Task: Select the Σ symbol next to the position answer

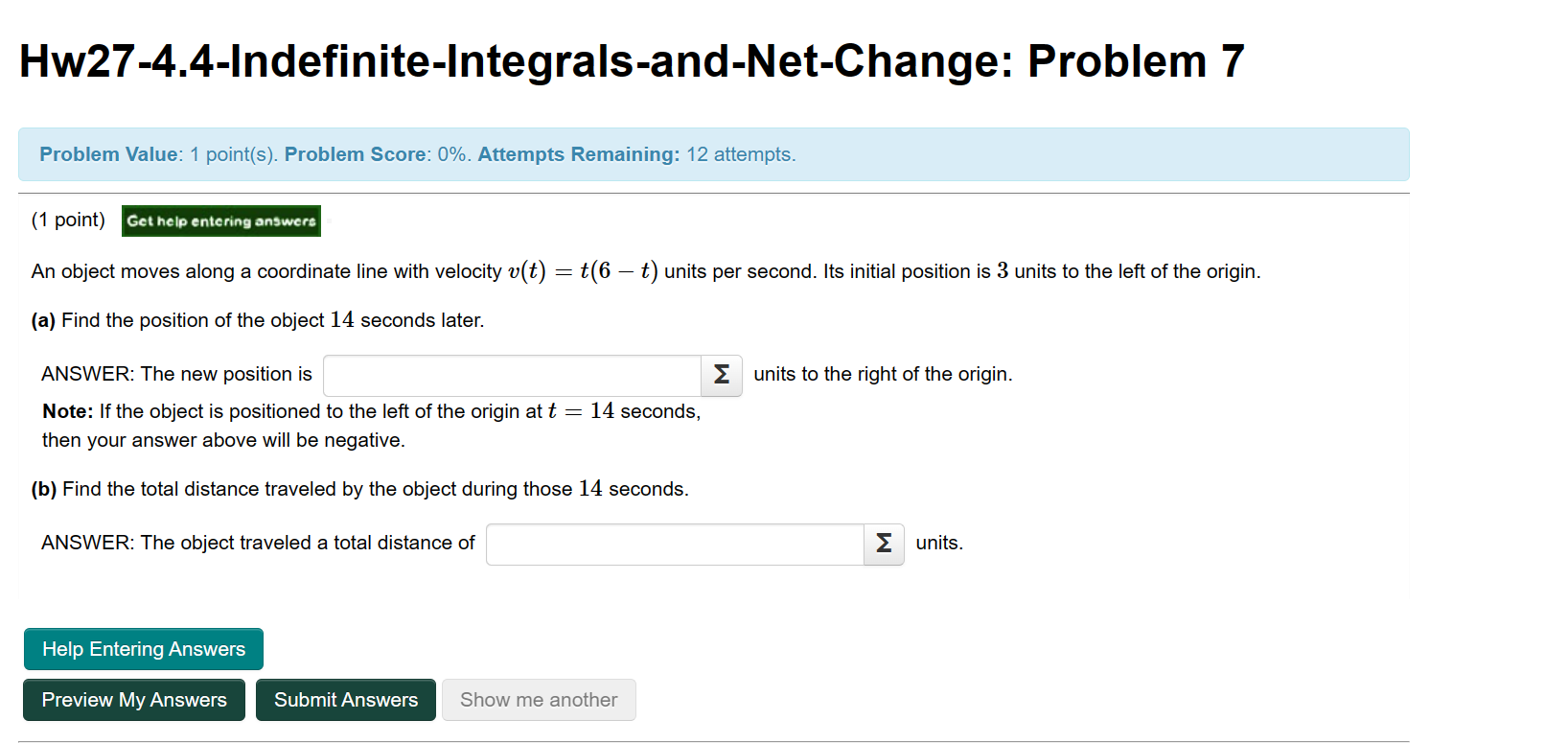Action: (x=721, y=376)
